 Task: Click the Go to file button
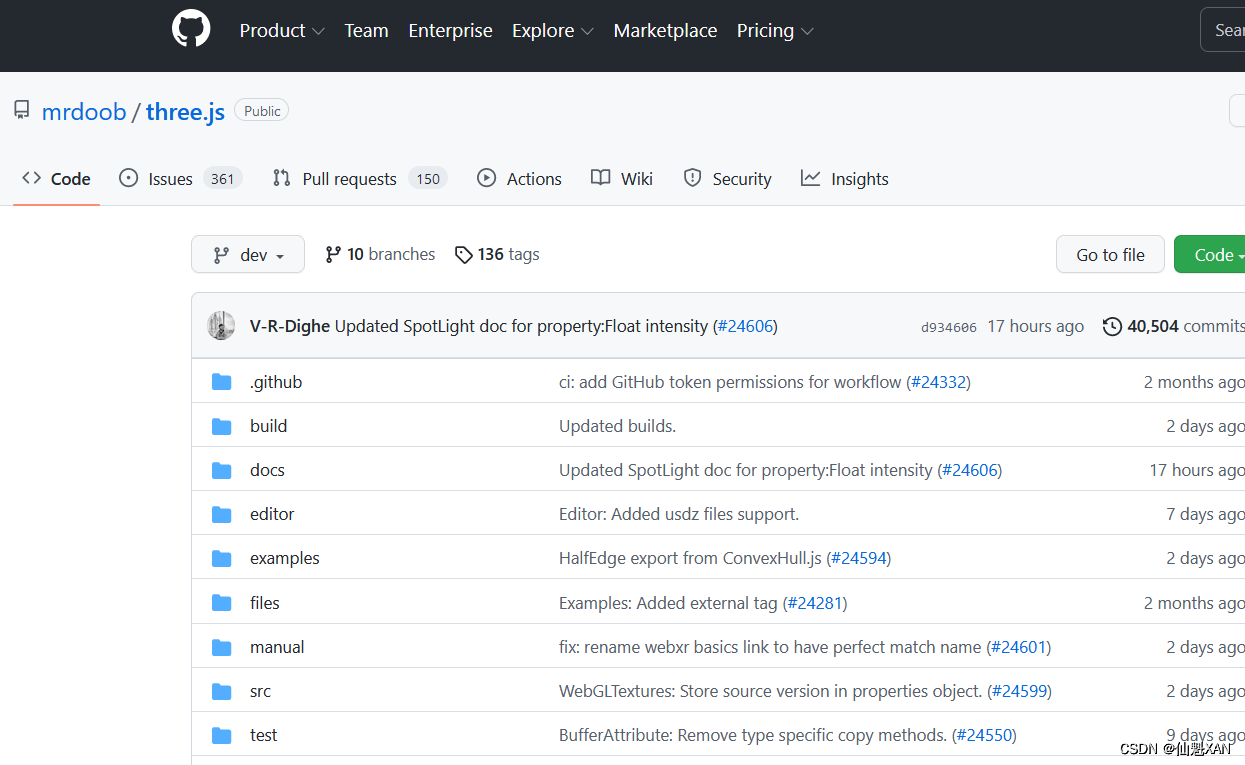pos(1110,255)
